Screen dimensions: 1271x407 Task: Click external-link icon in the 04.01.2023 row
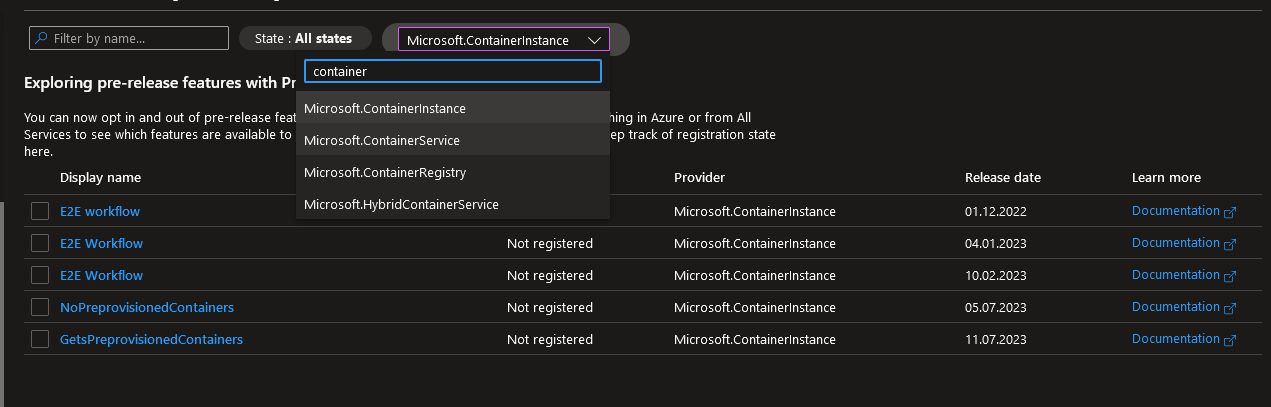pos(1230,244)
